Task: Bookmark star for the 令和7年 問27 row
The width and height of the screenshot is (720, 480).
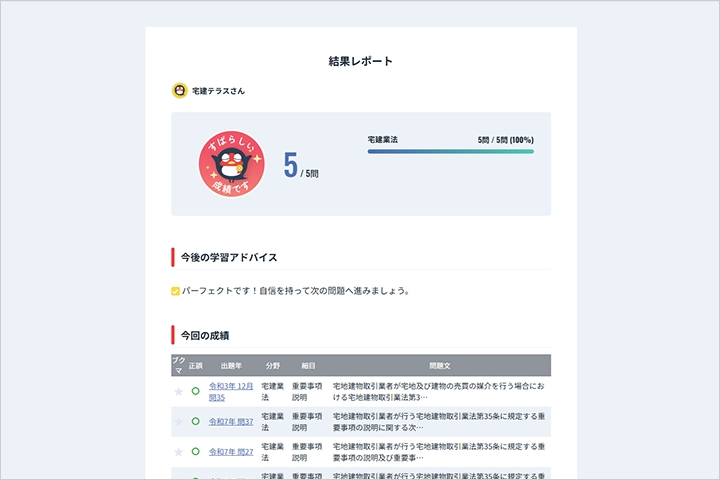Action: (179, 452)
